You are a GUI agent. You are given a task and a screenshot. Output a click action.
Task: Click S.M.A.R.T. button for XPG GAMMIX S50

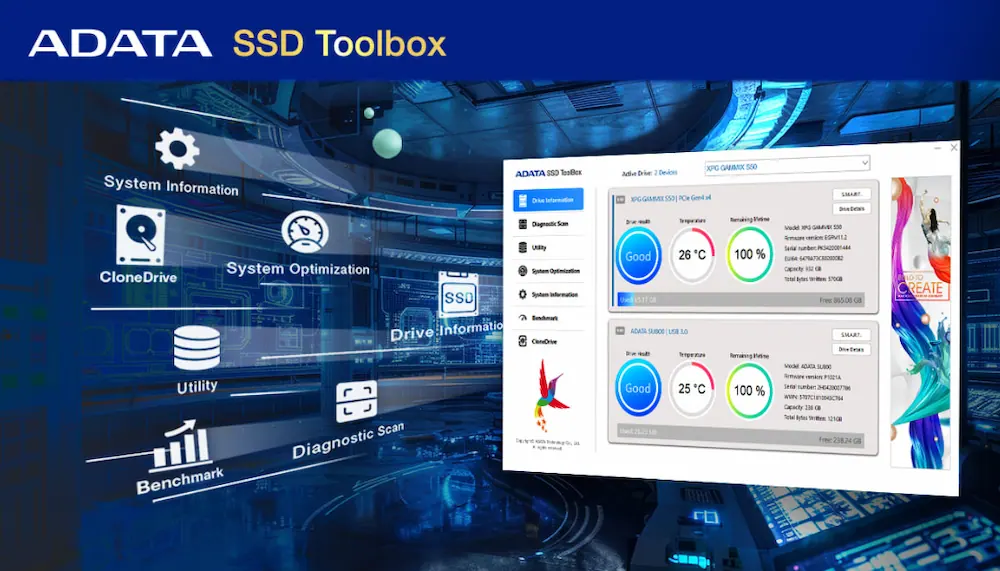(x=850, y=194)
